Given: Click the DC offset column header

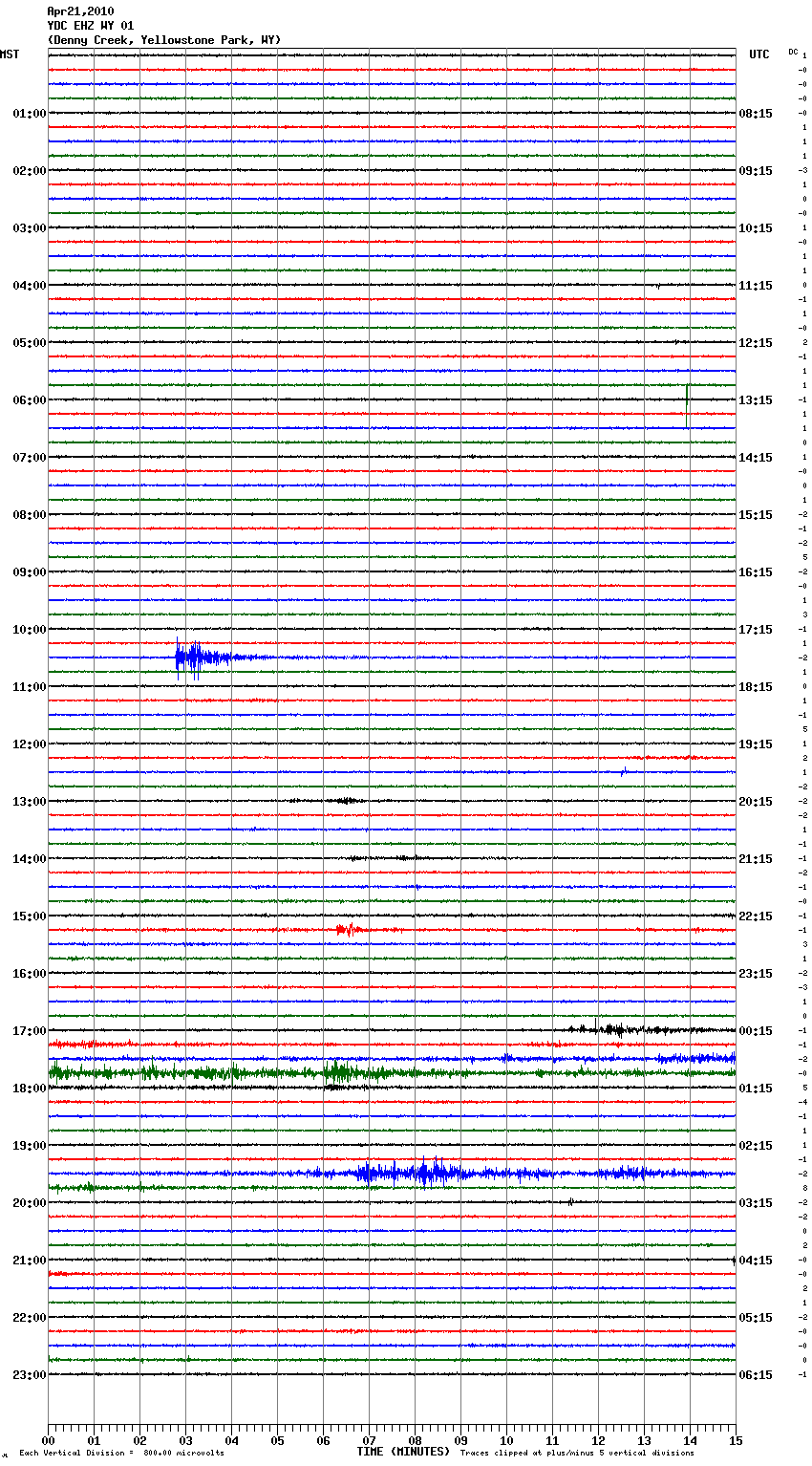Looking at the screenshot, I should click(x=793, y=52).
